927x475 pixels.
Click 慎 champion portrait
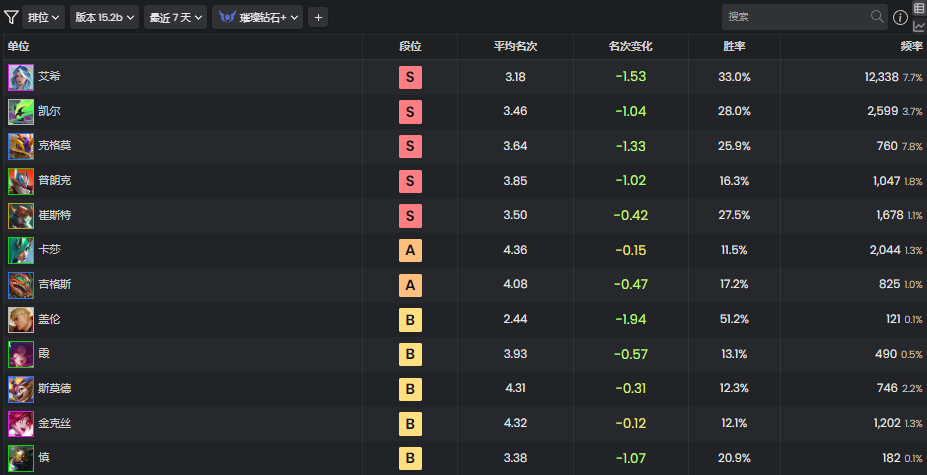(x=21, y=458)
